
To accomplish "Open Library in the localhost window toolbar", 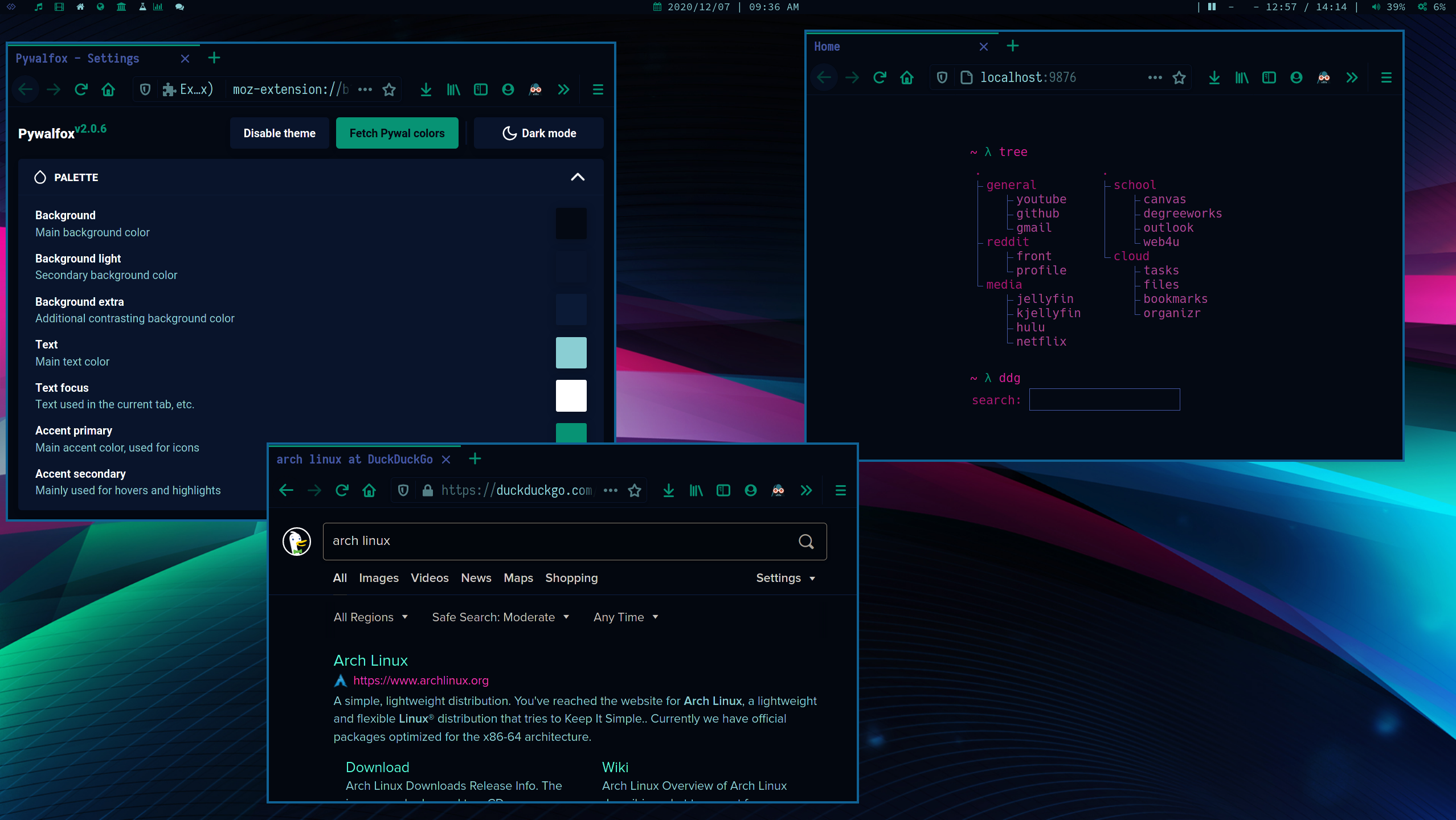I will (x=1241, y=77).
